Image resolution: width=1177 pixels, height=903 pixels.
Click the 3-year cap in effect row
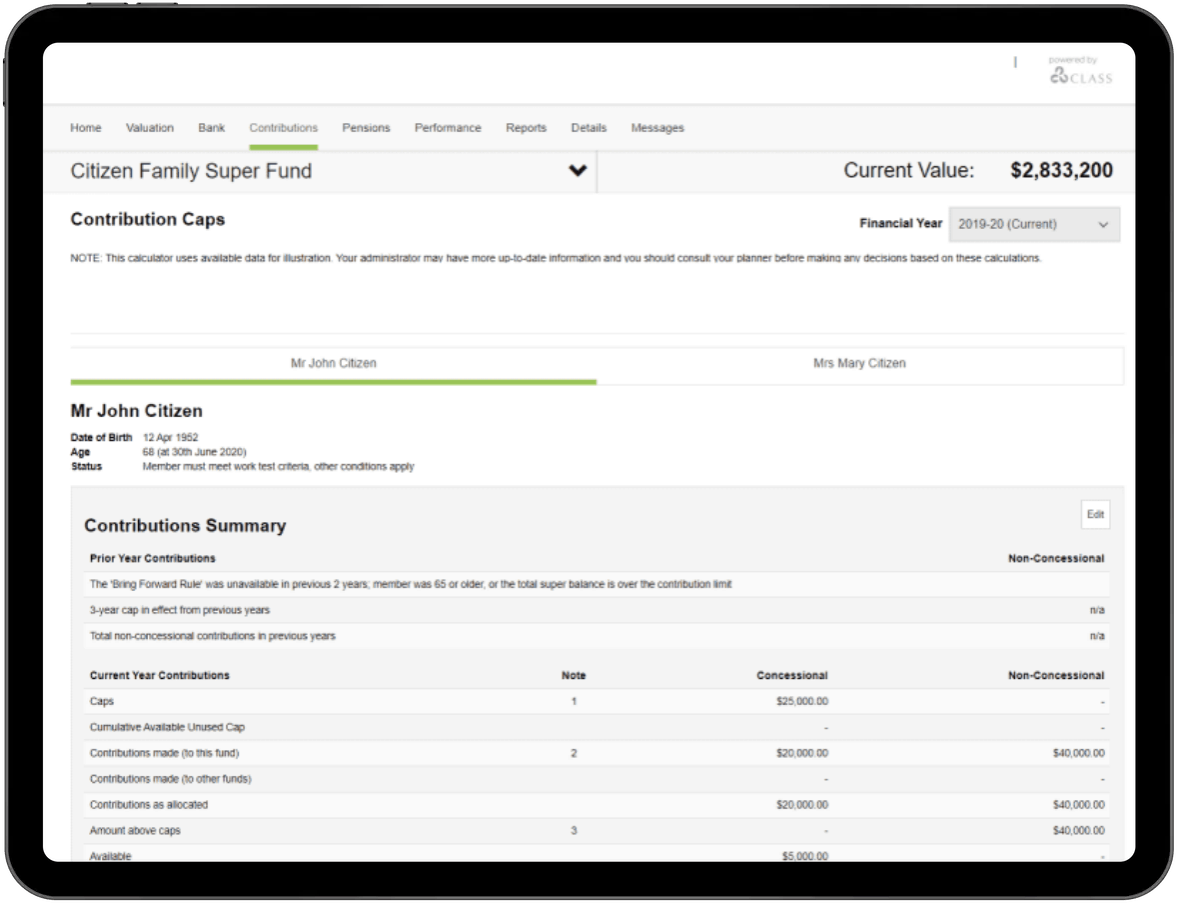tap(597, 610)
